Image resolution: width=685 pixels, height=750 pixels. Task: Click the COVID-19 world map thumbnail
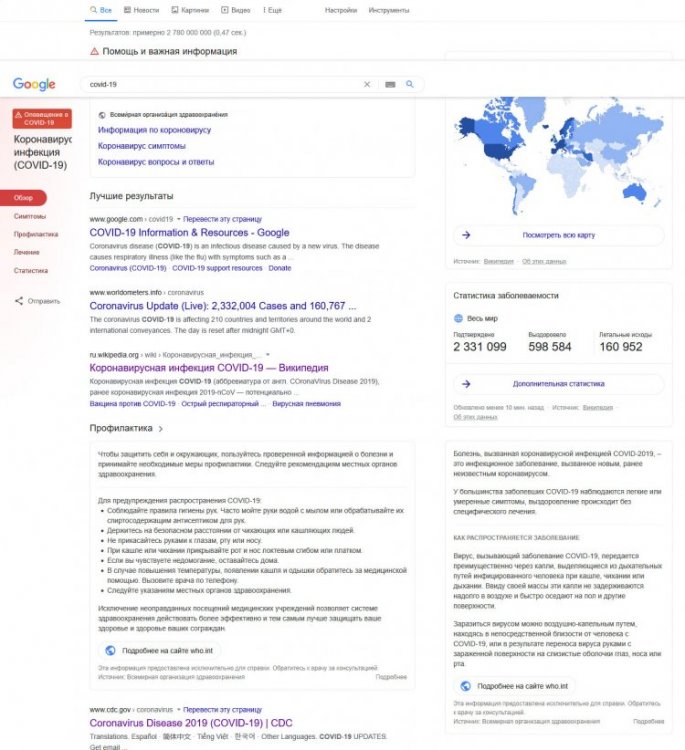coord(558,156)
